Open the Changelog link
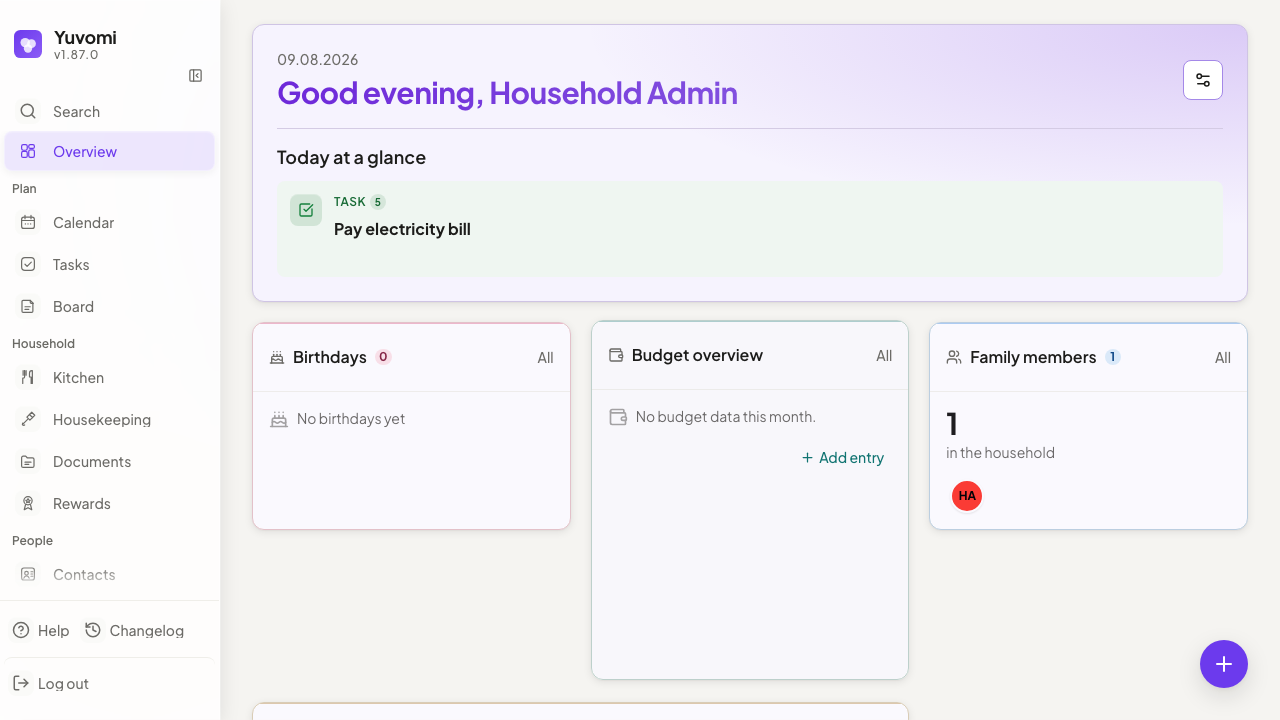The width and height of the screenshot is (1280, 720). pyautogui.click(x=134, y=631)
